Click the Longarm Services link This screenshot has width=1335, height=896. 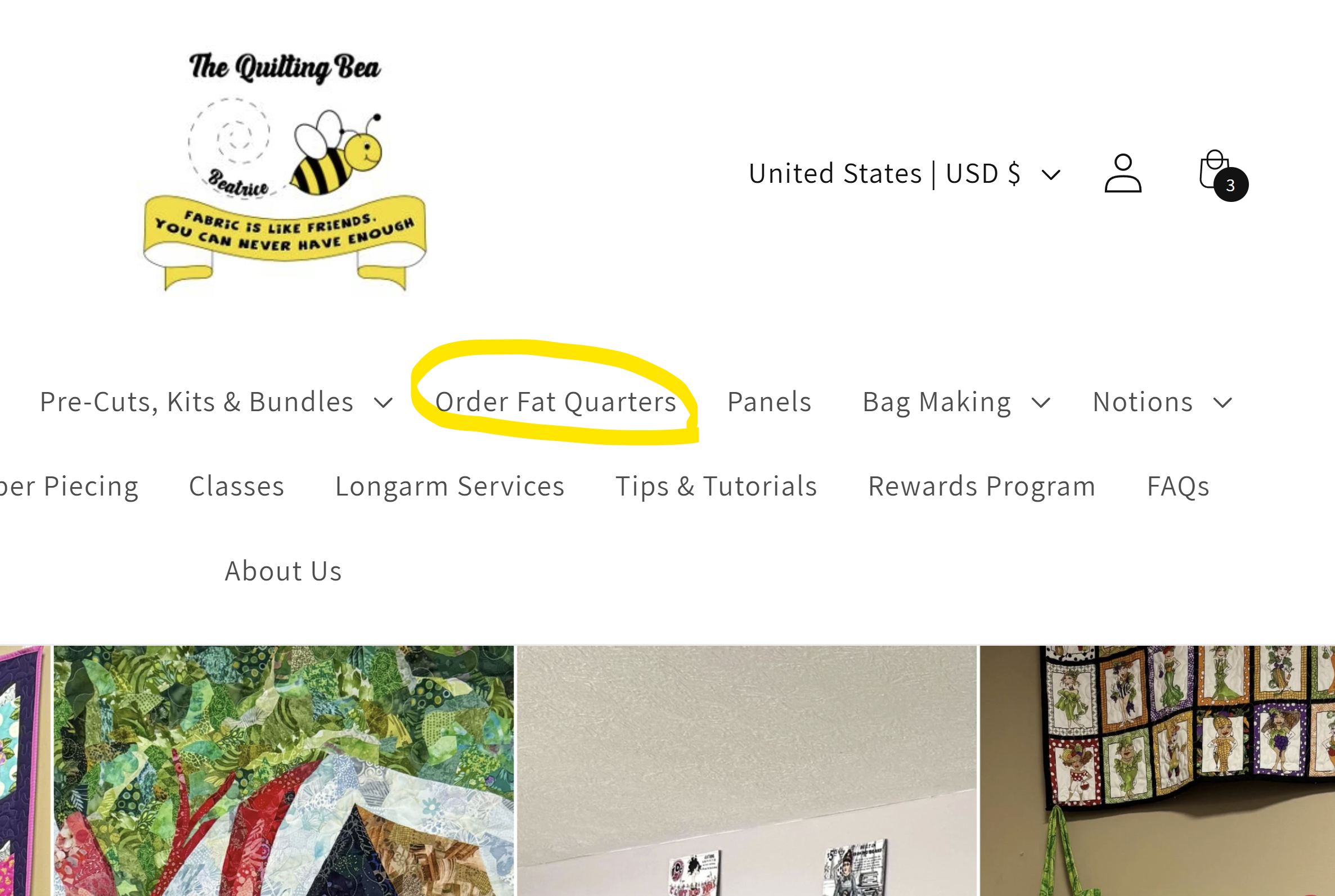(450, 485)
